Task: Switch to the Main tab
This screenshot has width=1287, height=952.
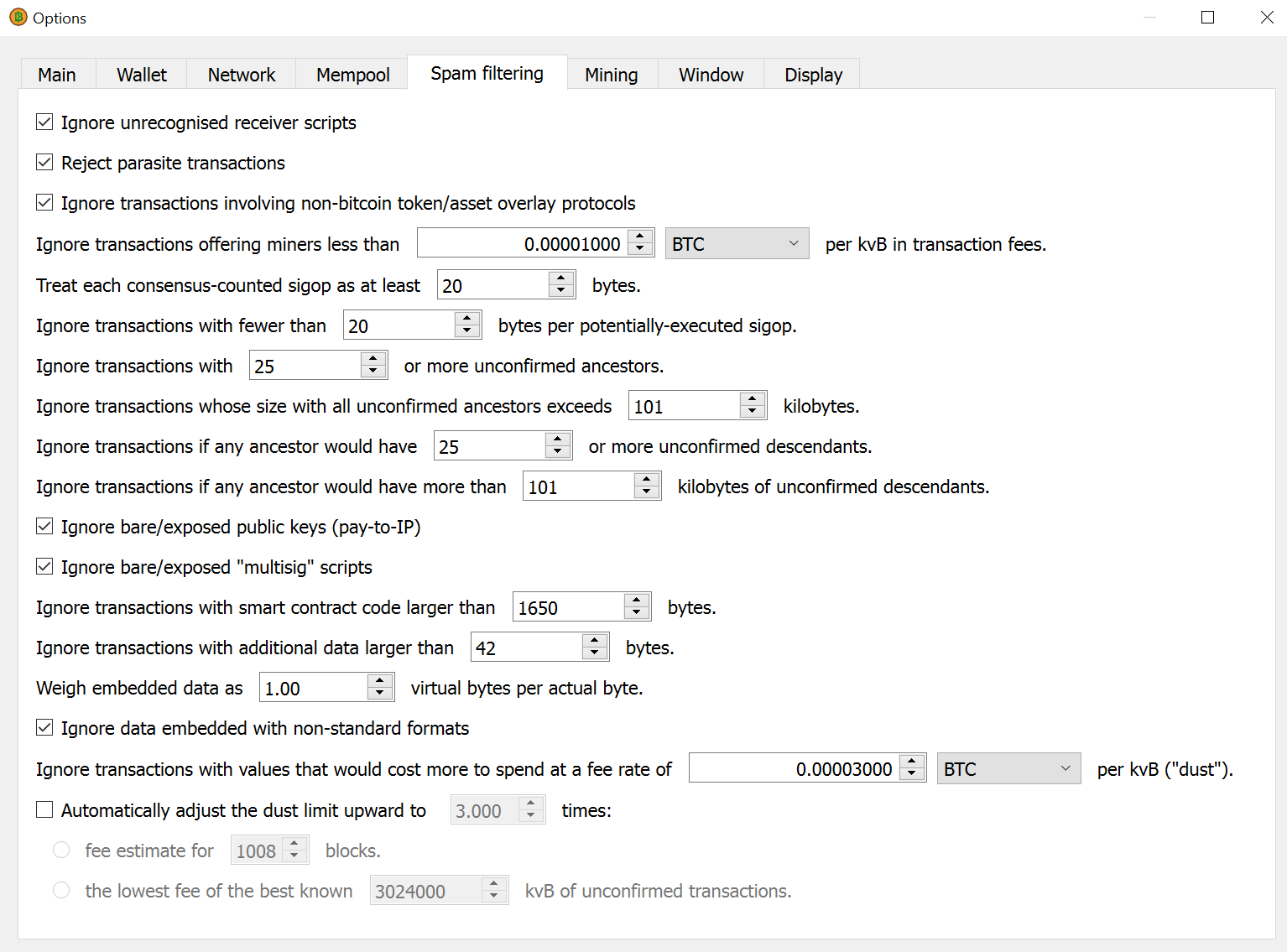Action: point(57,75)
